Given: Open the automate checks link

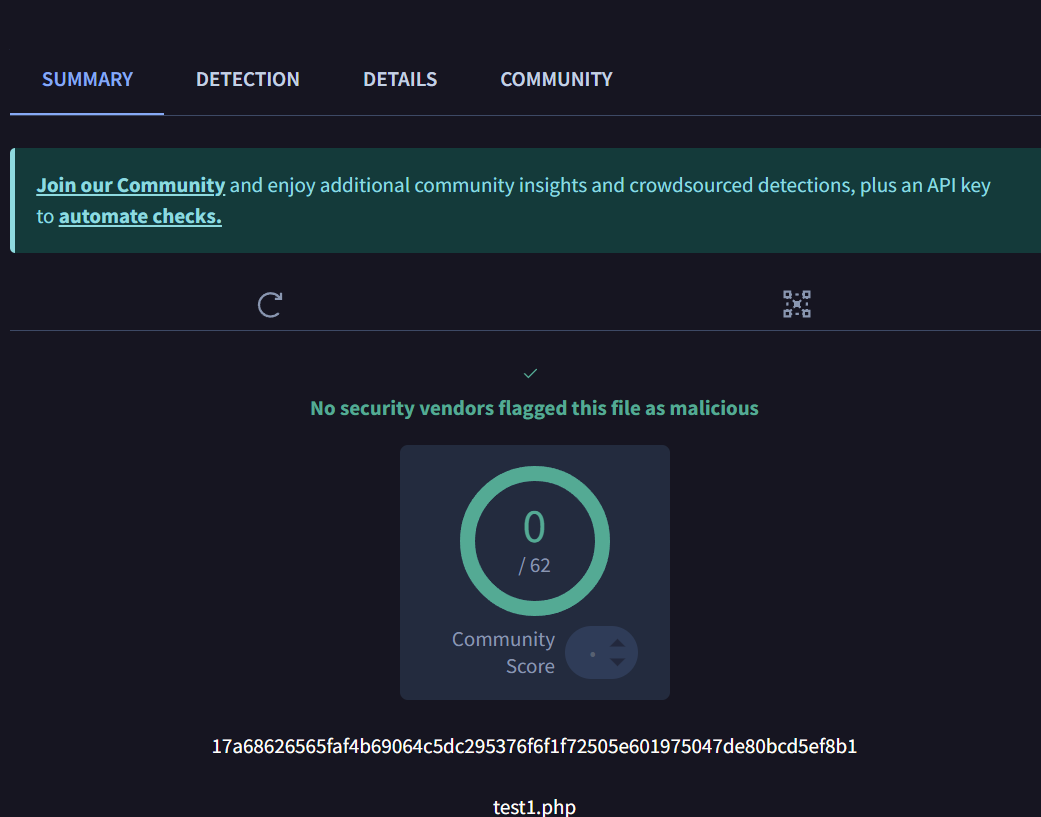Looking at the screenshot, I should (x=139, y=216).
